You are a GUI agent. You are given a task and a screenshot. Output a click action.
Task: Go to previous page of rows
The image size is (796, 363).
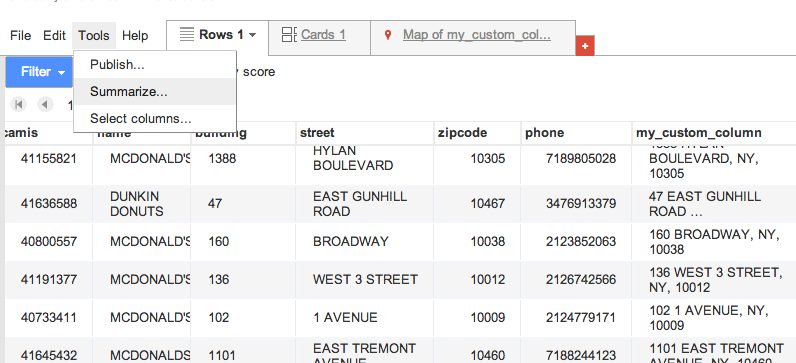click(45, 105)
